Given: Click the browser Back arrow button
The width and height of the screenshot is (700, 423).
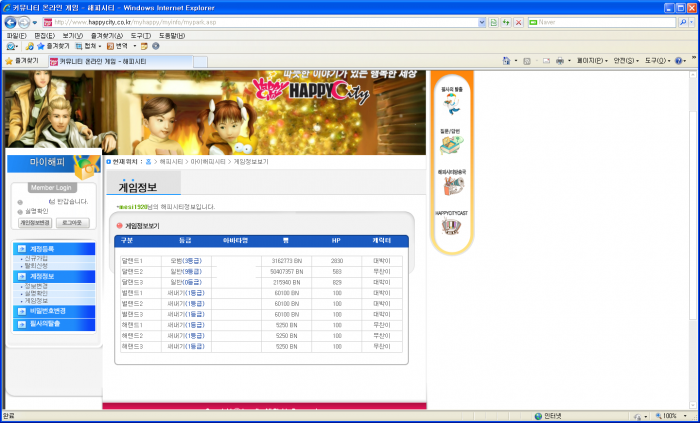Looking at the screenshot, I should point(11,22).
